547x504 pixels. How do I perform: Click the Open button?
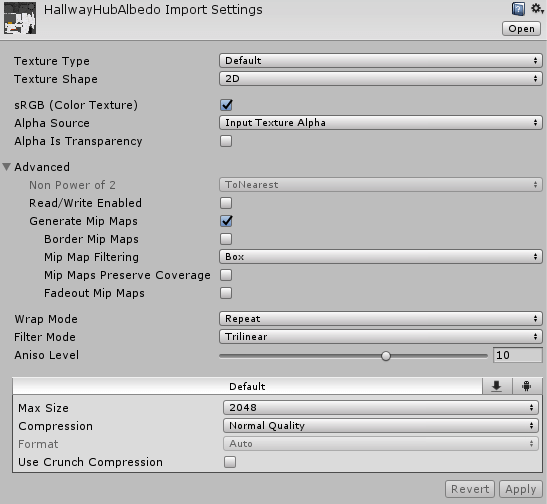point(522,29)
